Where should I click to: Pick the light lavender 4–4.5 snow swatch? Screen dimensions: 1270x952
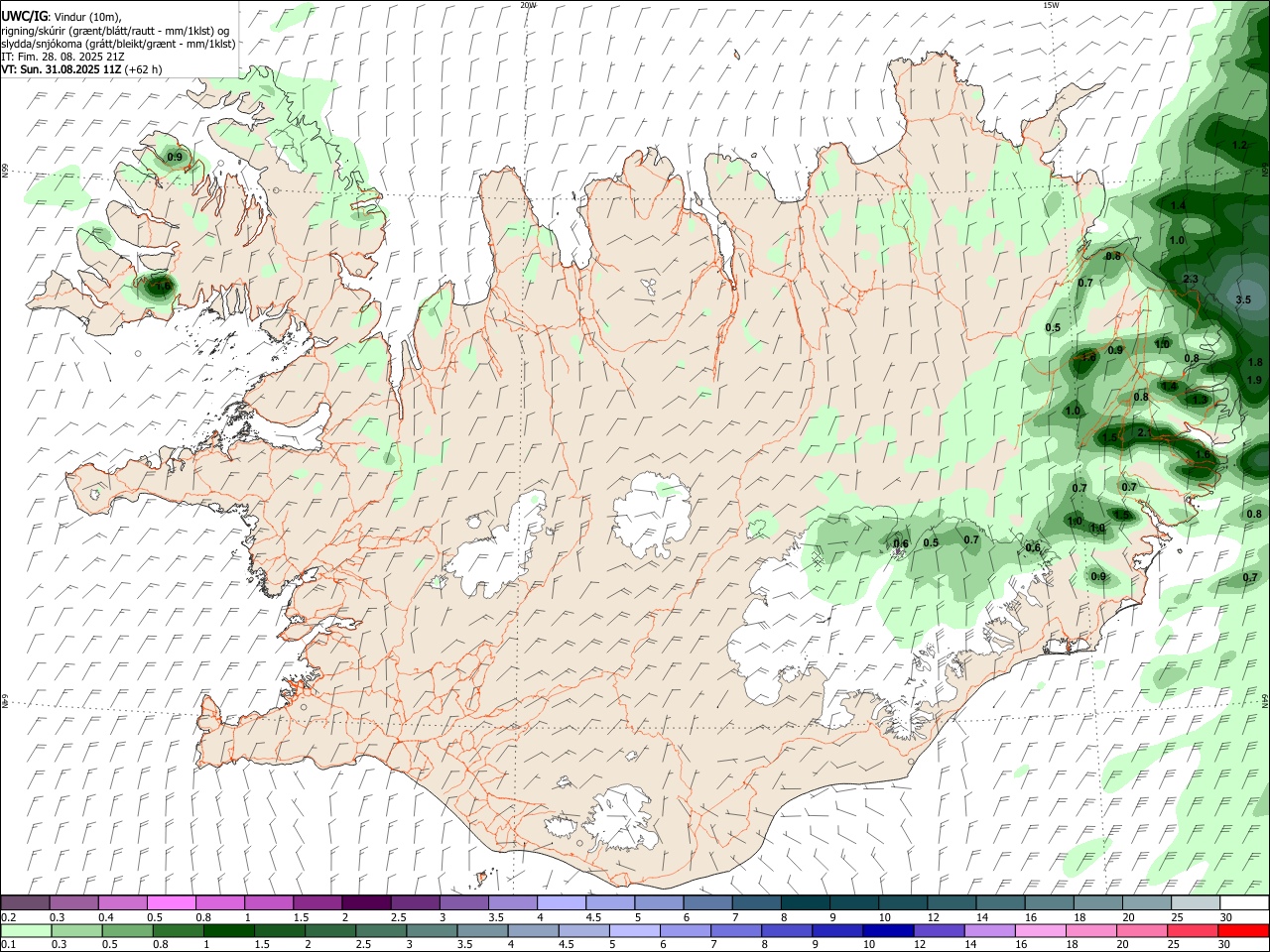point(562,903)
